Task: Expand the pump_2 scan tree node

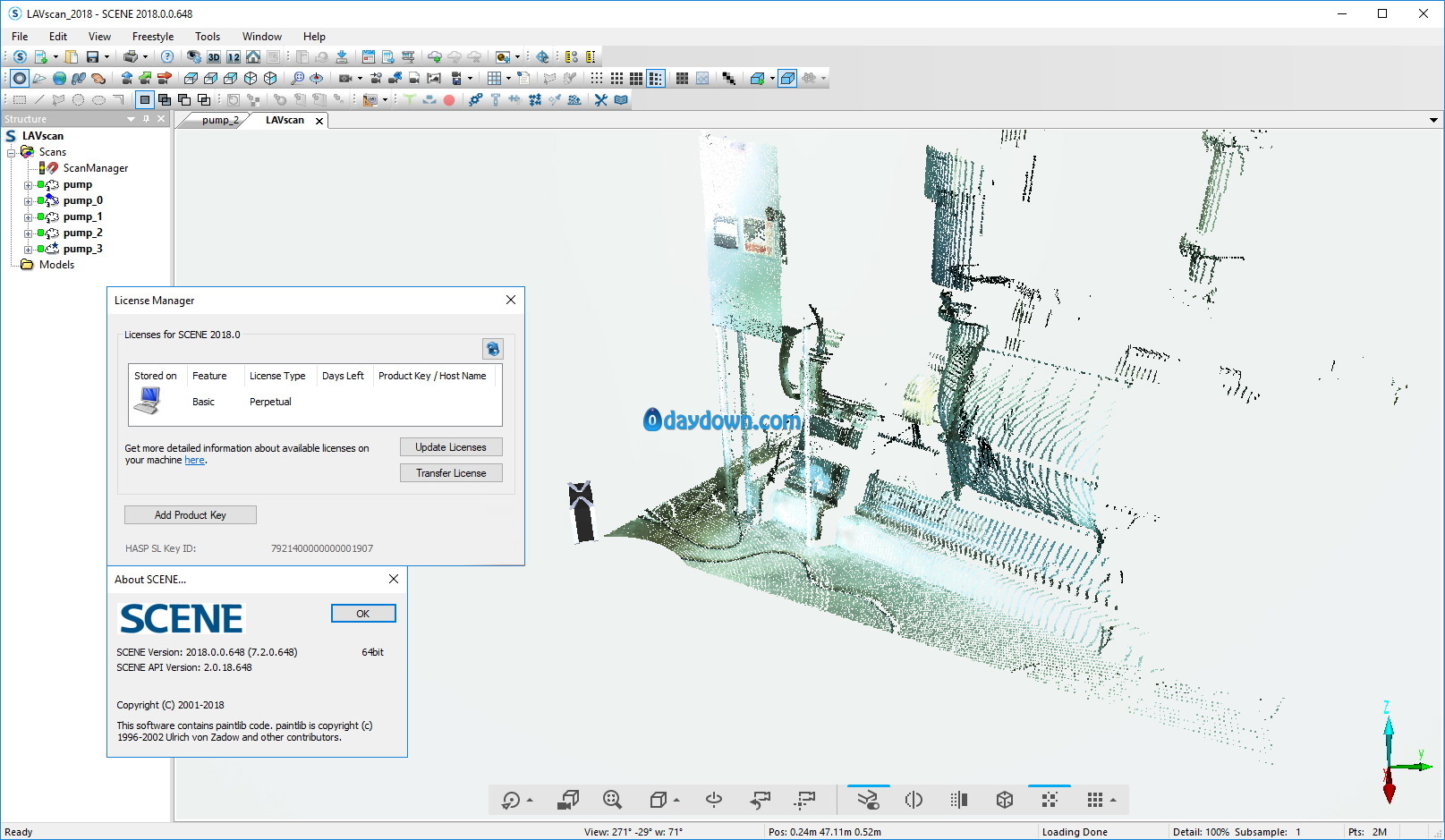Action: [x=28, y=233]
